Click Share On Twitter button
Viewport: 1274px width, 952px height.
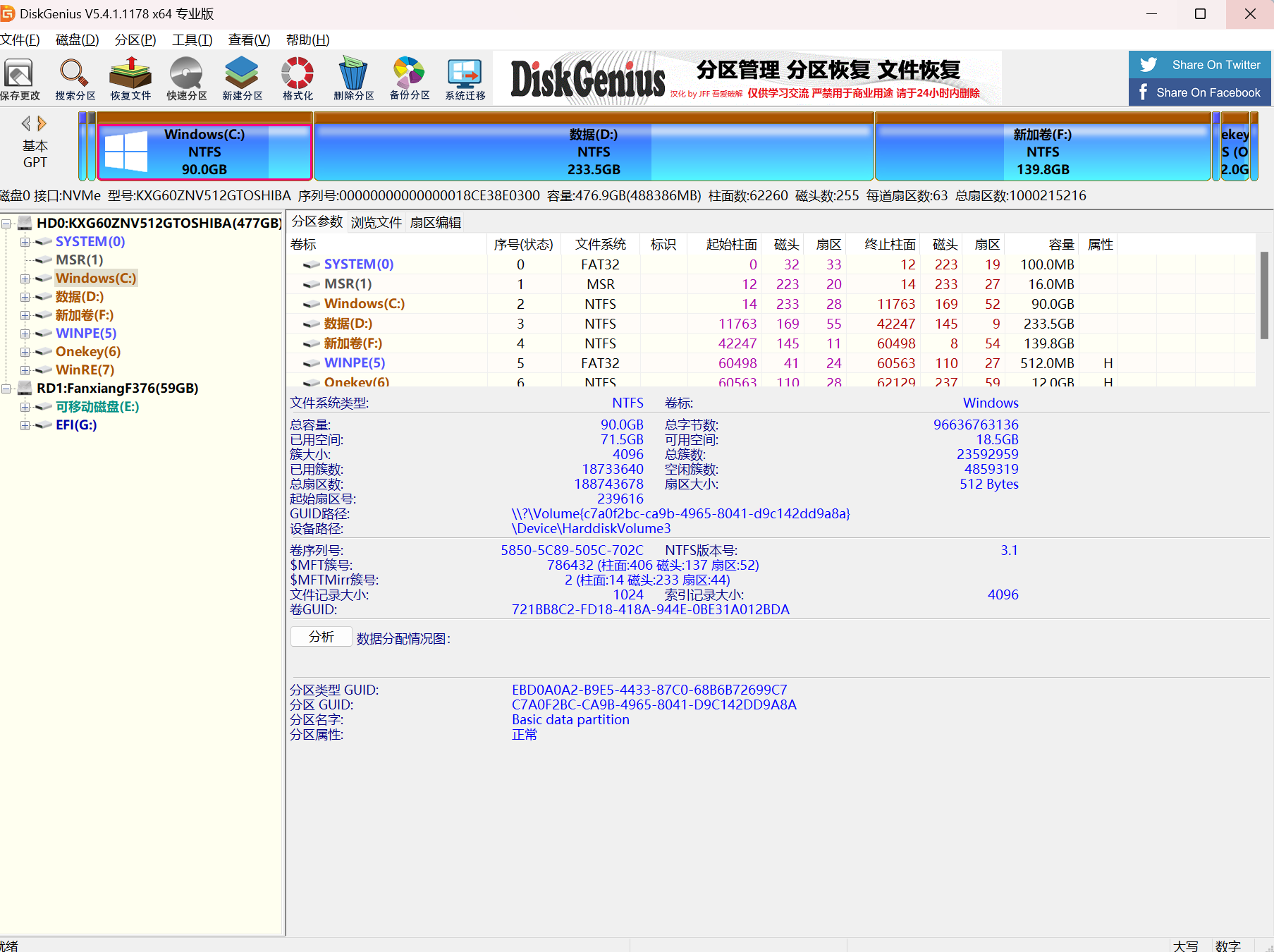point(1199,65)
